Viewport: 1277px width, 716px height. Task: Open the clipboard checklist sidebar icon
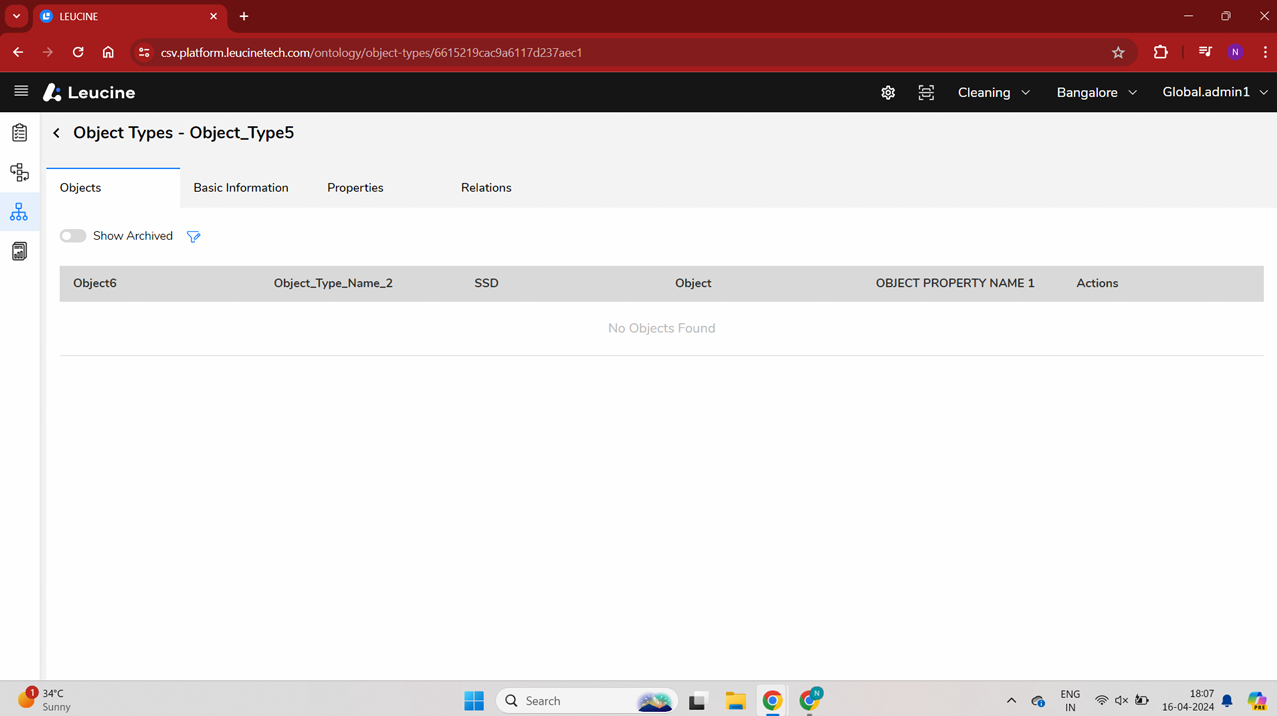pyautogui.click(x=19, y=132)
